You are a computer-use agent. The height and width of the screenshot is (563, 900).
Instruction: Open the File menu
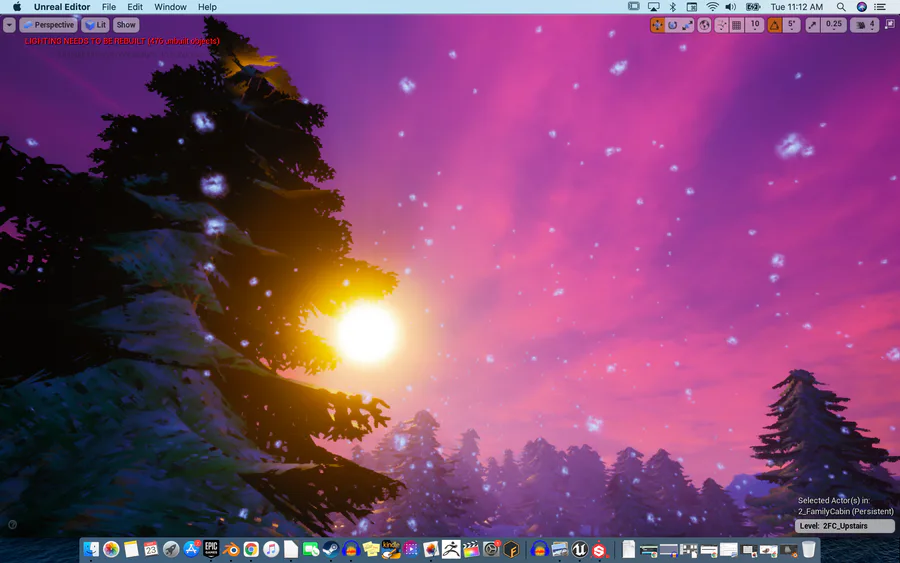click(108, 7)
